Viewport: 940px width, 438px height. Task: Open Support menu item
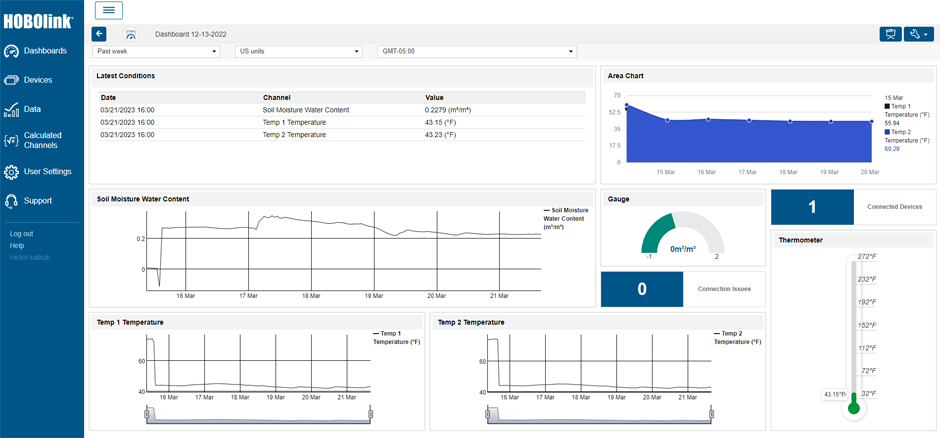38,201
